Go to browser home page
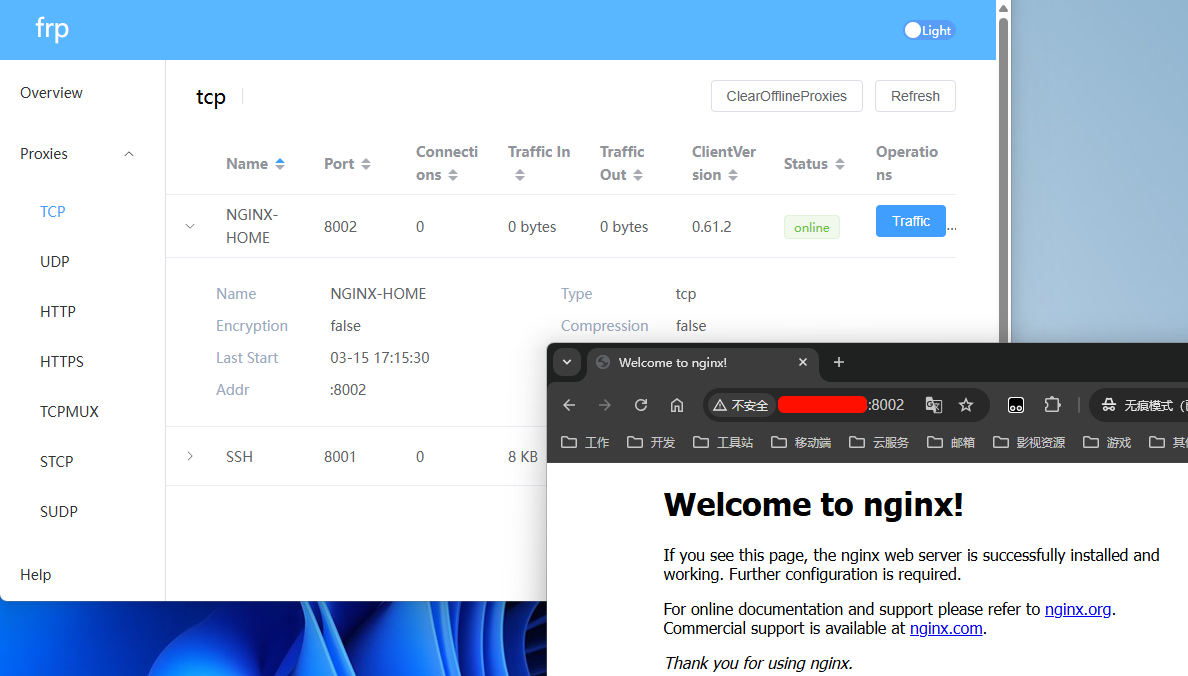The width and height of the screenshot is (1188, 676). click(677, 405)
